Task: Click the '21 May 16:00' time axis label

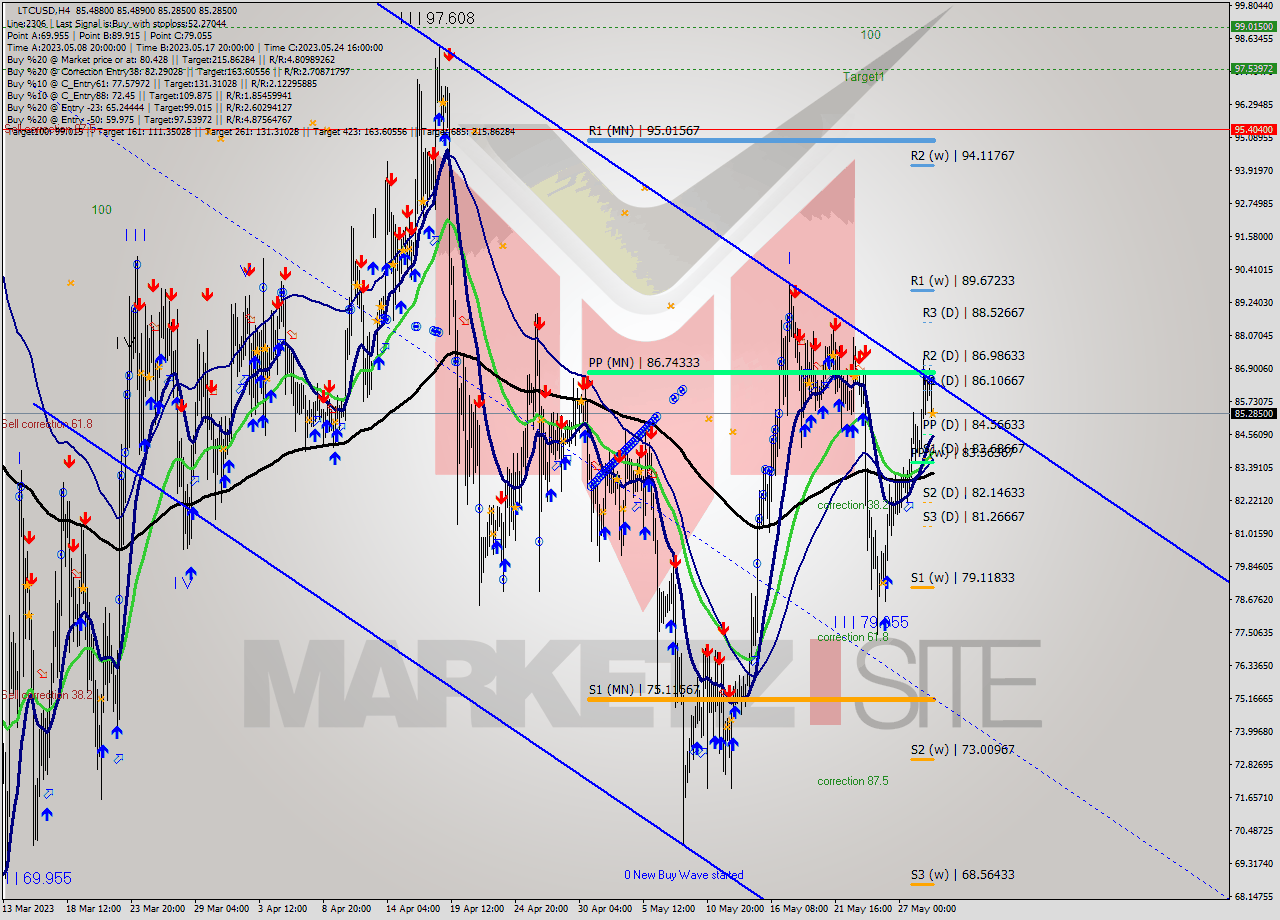Action: coord(863,909)
